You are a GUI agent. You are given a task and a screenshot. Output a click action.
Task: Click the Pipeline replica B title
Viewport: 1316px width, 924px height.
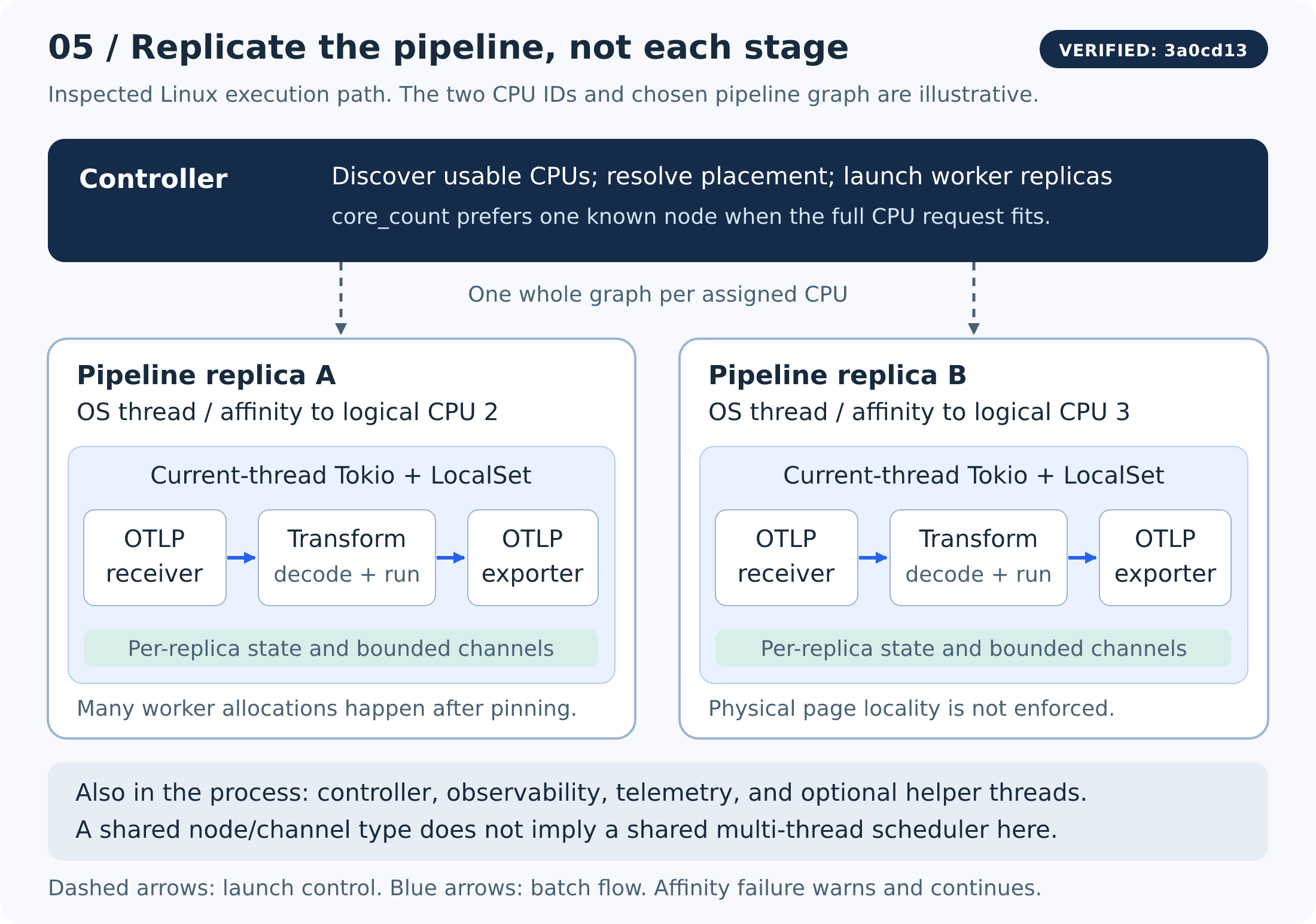[837, 375]
